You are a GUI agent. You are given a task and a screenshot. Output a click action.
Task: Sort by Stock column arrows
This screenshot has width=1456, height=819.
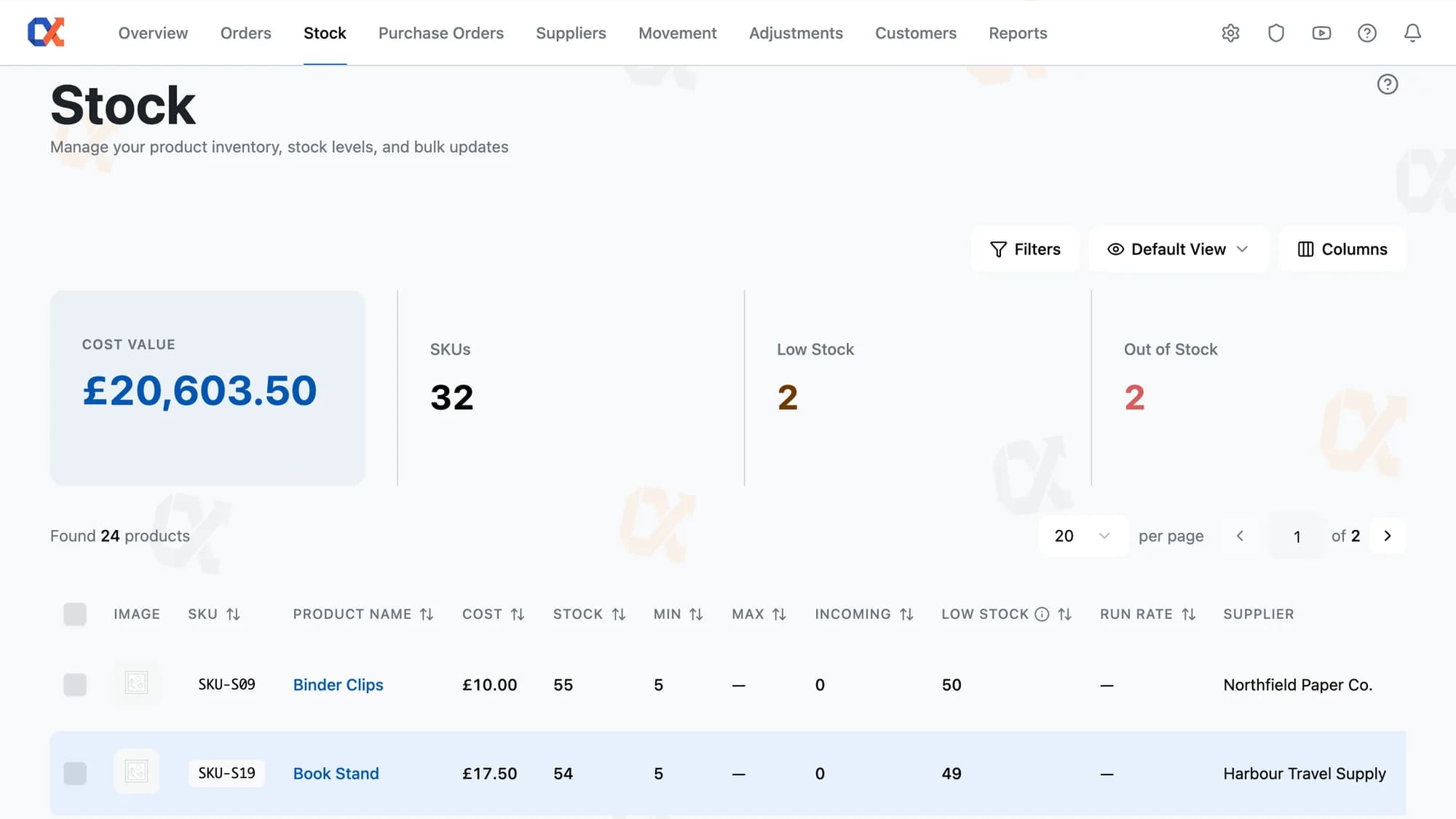(x=619, y=614)
